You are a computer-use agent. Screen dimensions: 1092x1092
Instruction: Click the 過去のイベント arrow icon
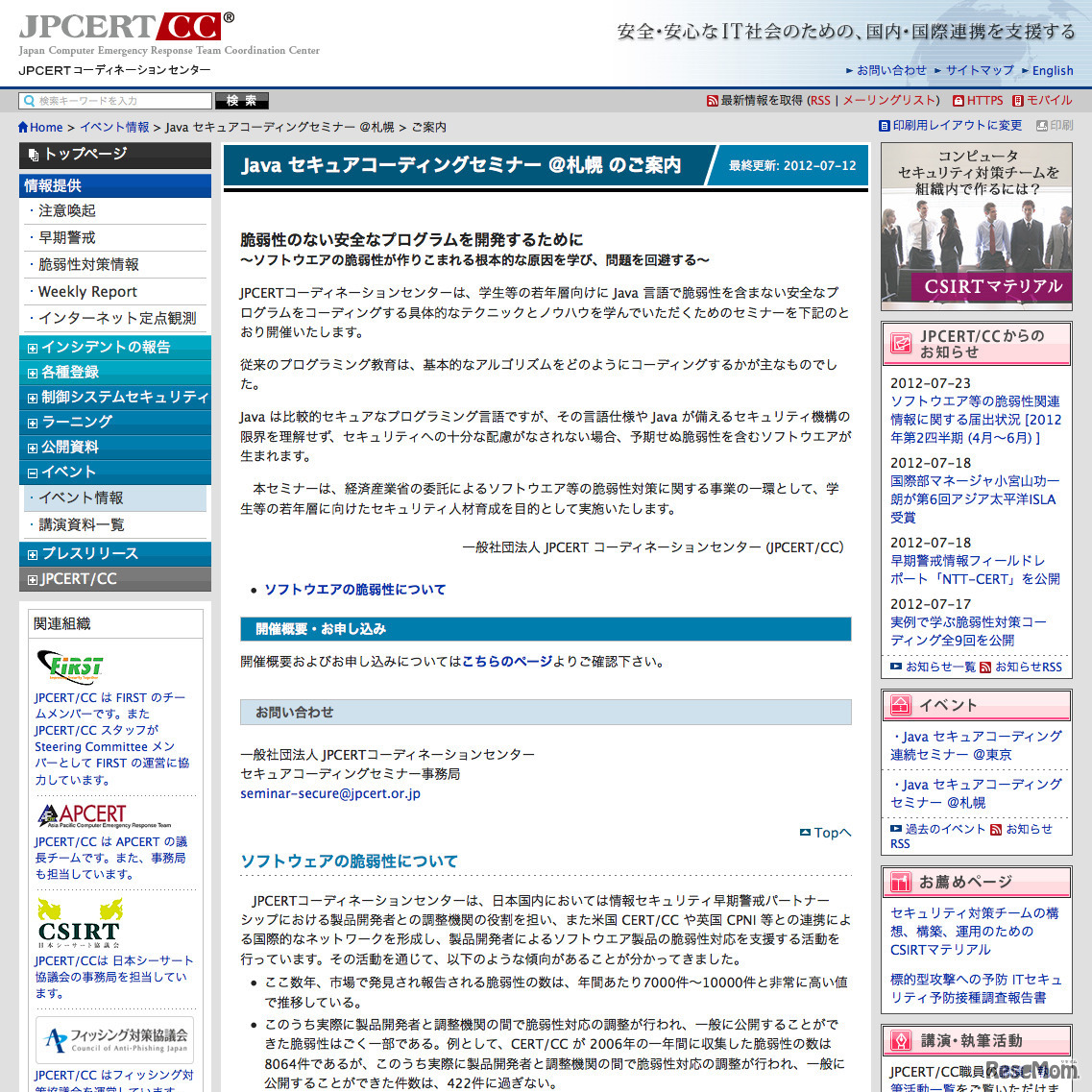pos(896,829)
